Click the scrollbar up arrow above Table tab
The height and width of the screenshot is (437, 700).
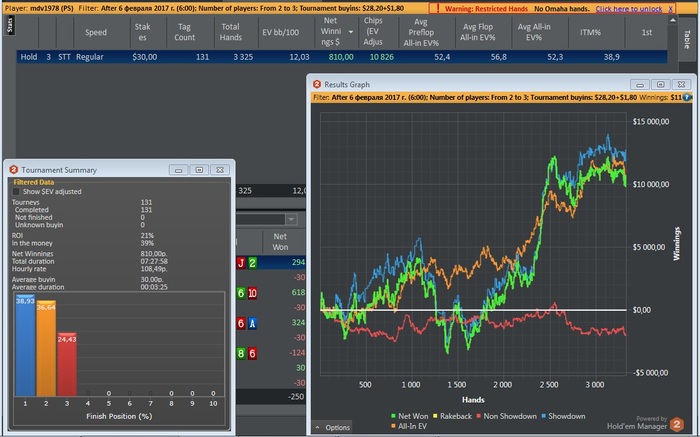coord(673,20)
